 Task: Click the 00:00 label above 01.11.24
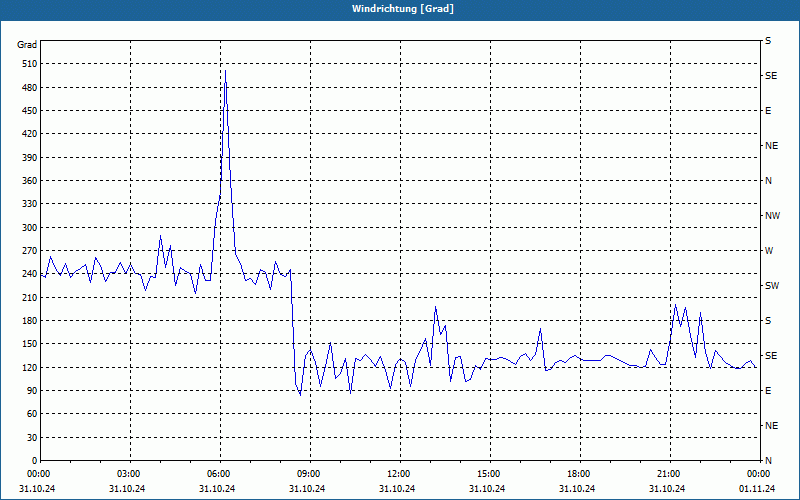[758, 474]
